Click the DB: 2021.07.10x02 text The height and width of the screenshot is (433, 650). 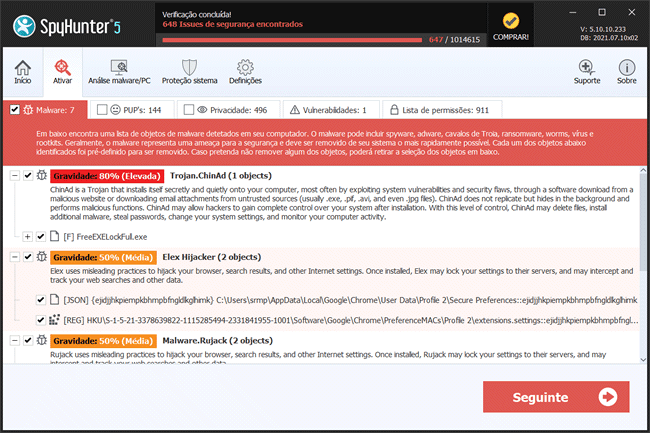[609, 37]
